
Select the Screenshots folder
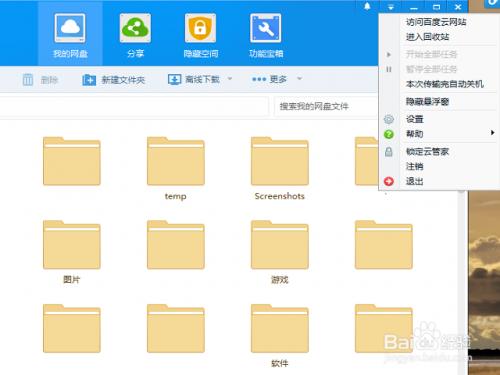pos(280,161)
